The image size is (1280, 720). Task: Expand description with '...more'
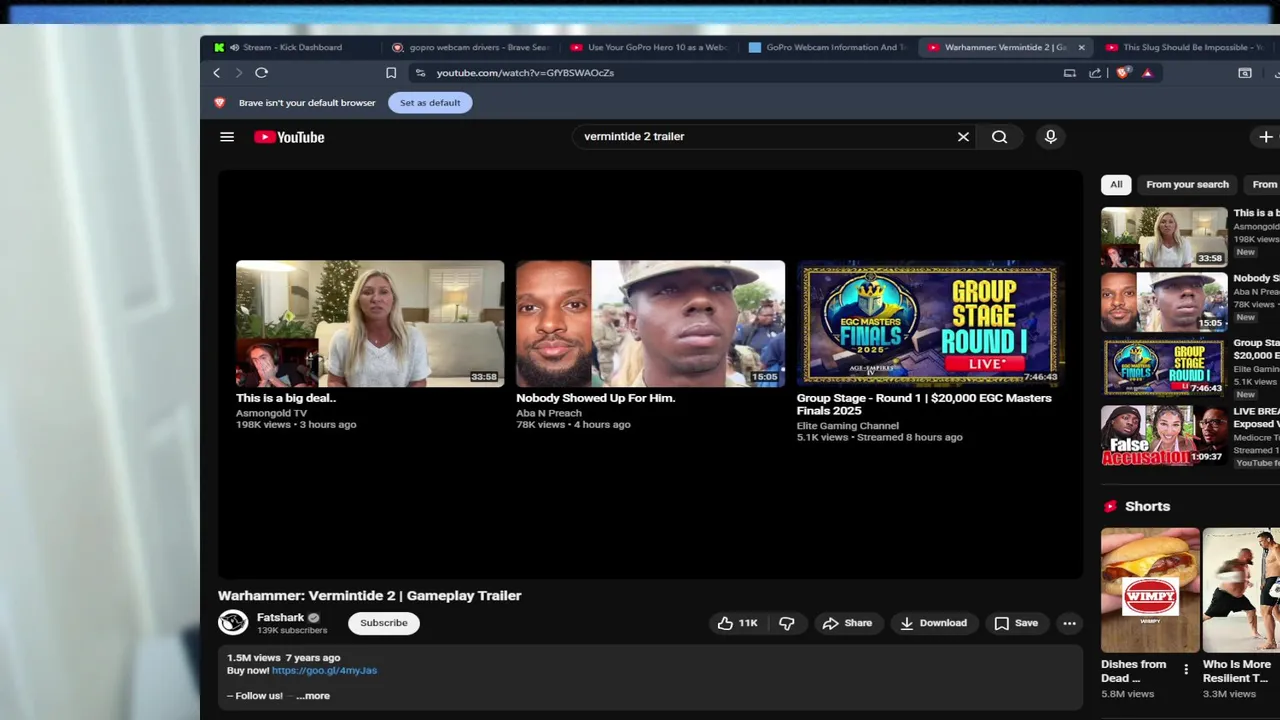click(313, 696)
